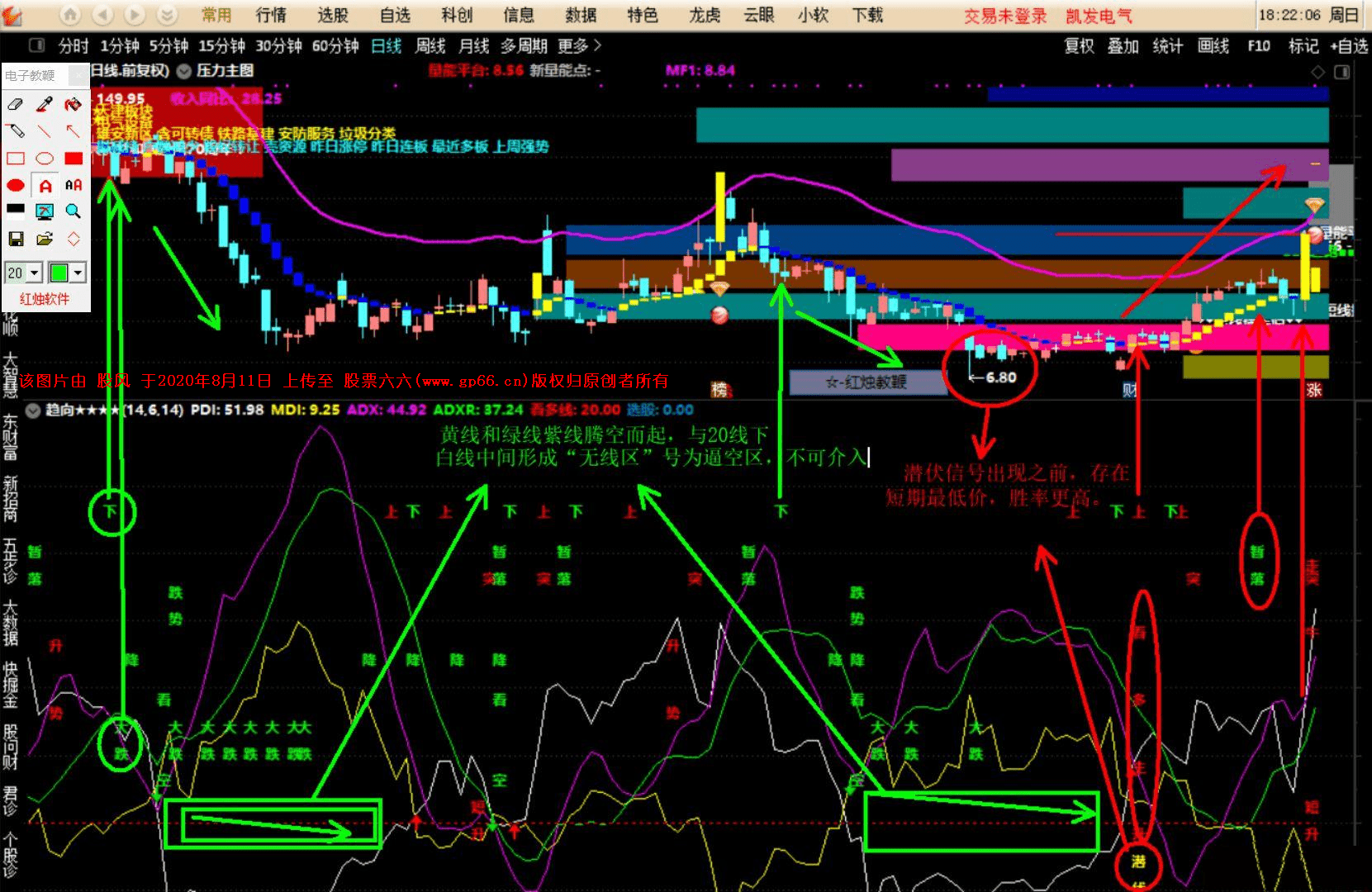
Task: Open saved drawing with the folder icon
Action: [x=45, y=239]
